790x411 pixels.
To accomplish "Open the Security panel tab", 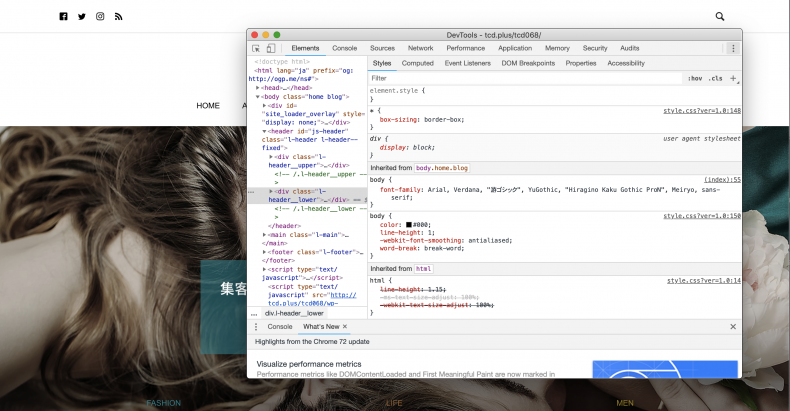I will [x=595, y=48].
